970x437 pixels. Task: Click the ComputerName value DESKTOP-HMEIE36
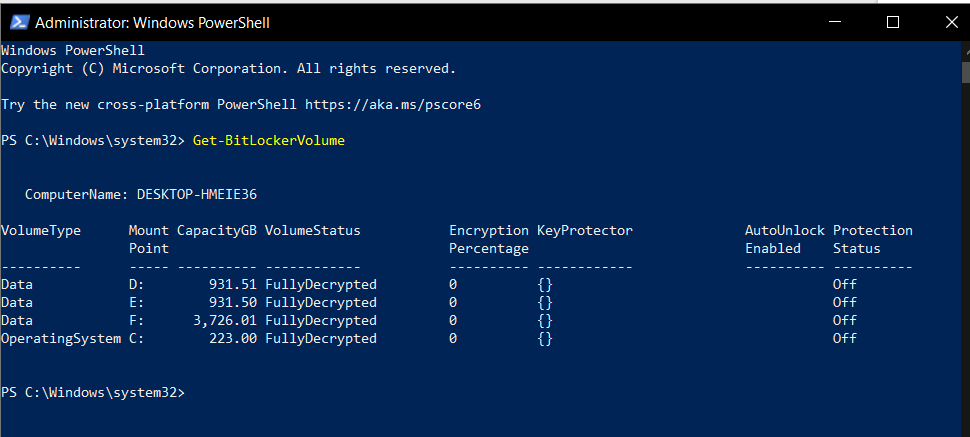click(x=197, y=194)
